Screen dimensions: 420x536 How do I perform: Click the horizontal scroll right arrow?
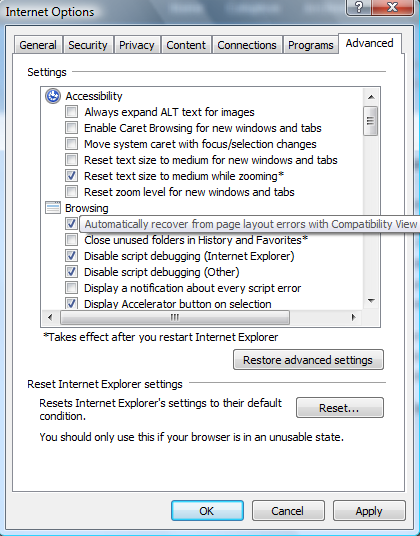[x=354, y=318]
